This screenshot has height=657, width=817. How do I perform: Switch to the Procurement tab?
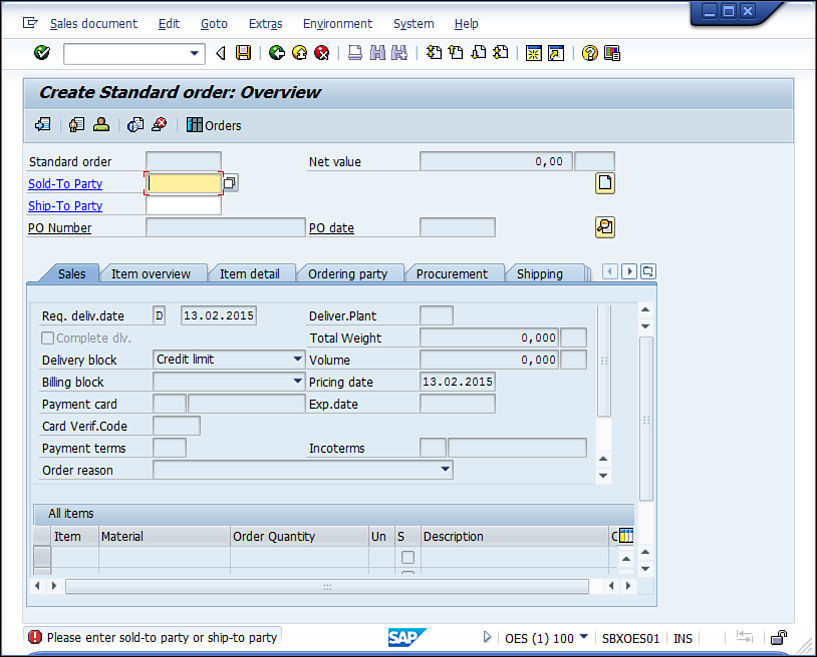452,274
